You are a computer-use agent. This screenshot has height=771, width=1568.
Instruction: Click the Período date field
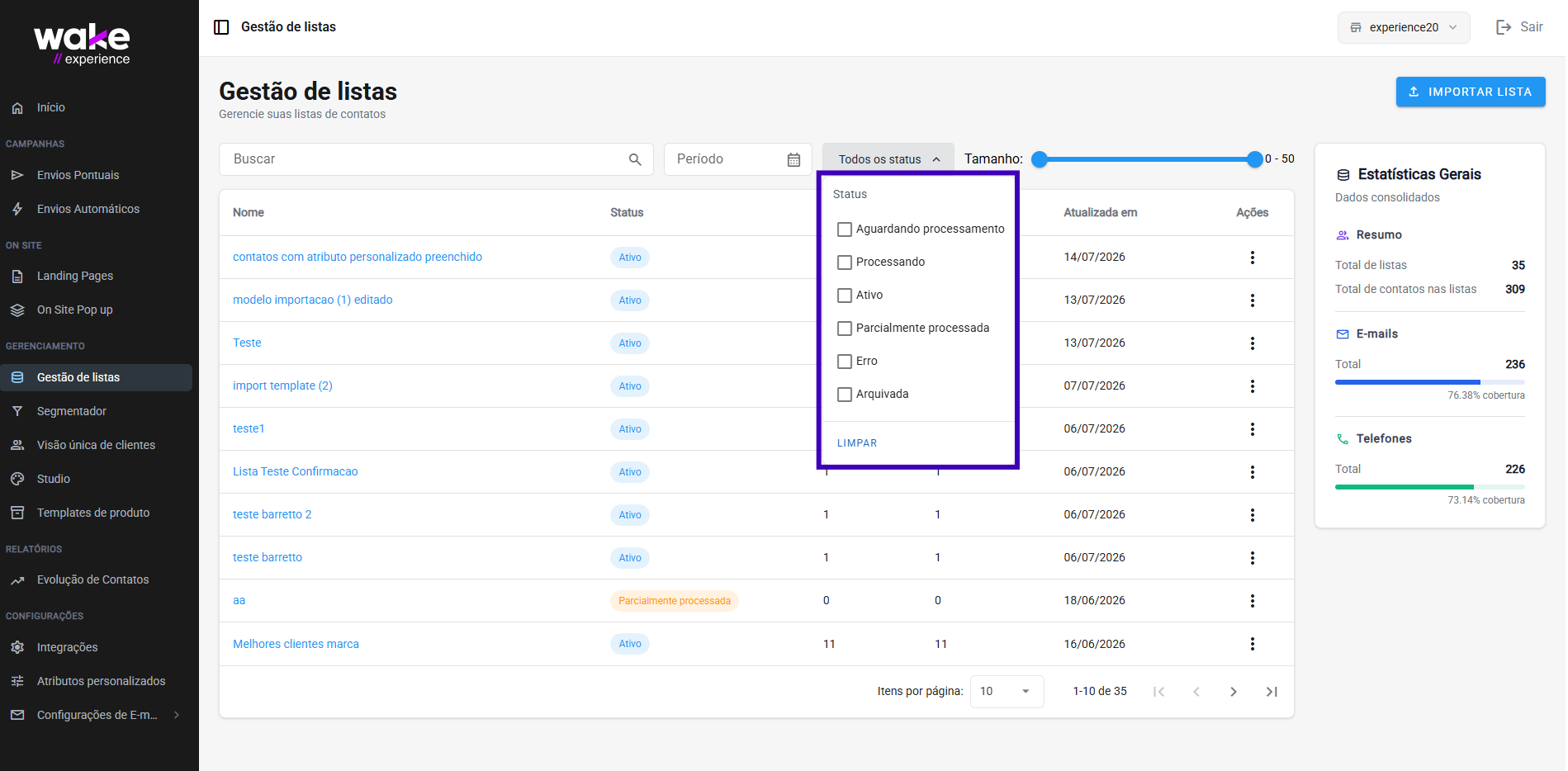(x=738, y=159)
